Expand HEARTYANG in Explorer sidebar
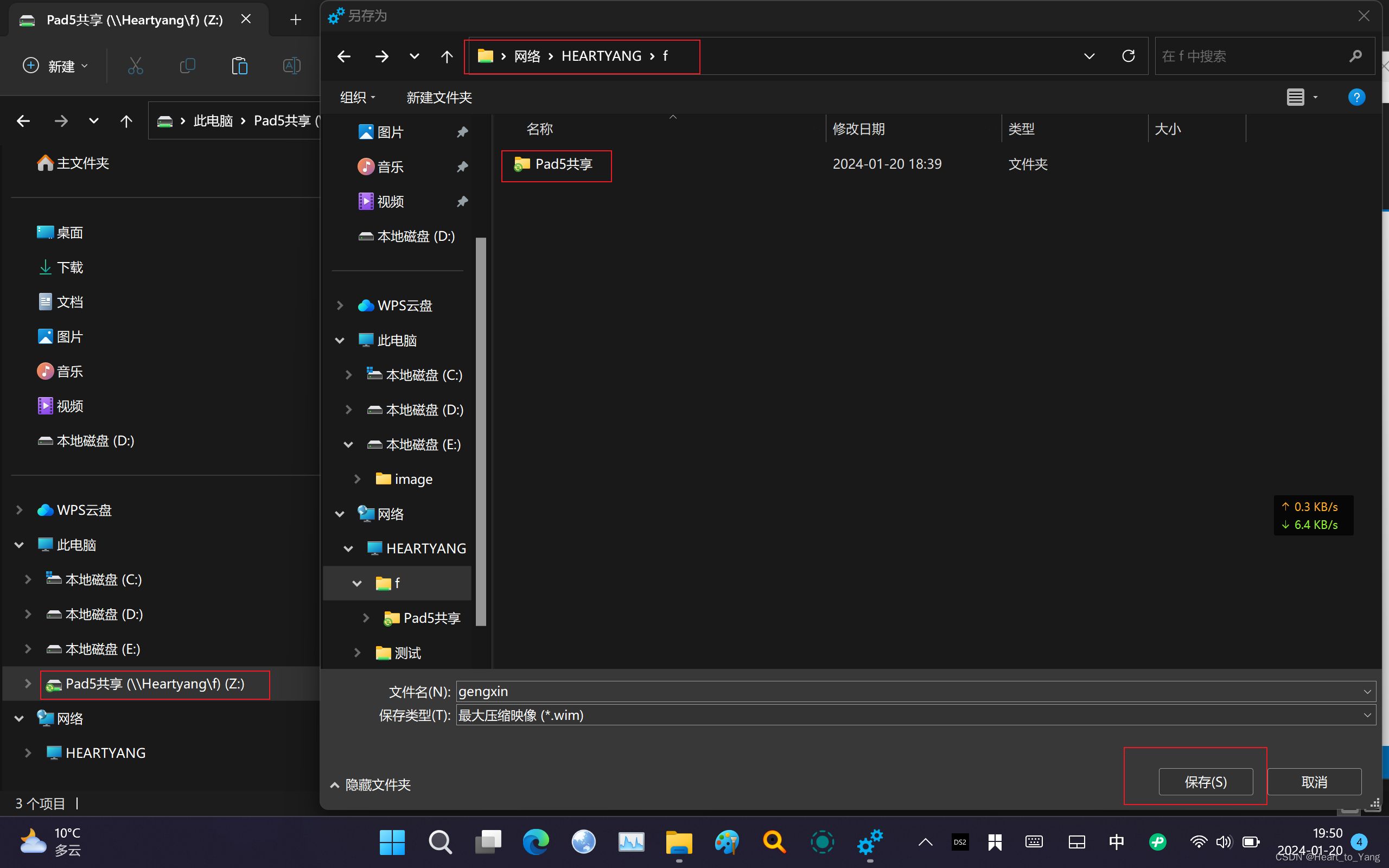The height and width of the screenshot is (868, 1389). pos(28,753)
